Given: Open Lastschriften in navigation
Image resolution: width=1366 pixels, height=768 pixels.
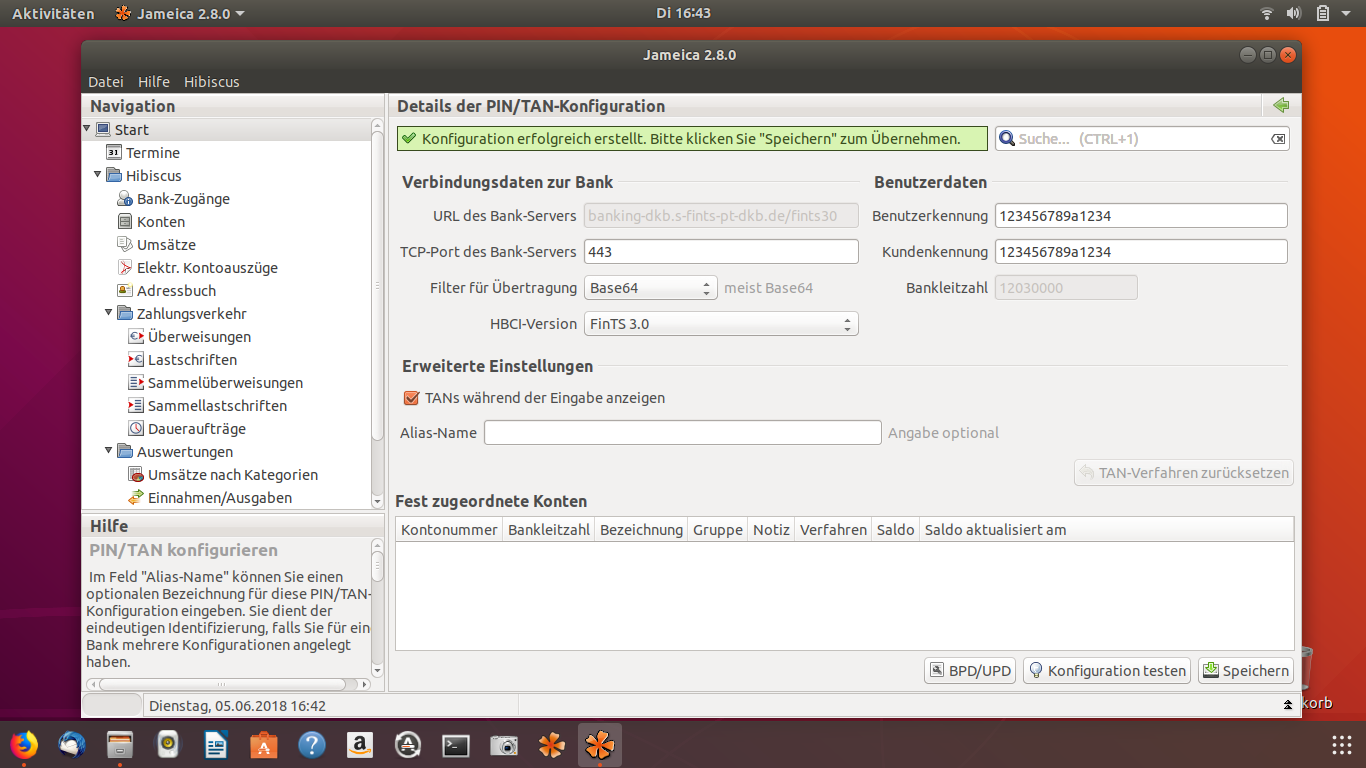Looking at the screenshot, I should 182,360.
